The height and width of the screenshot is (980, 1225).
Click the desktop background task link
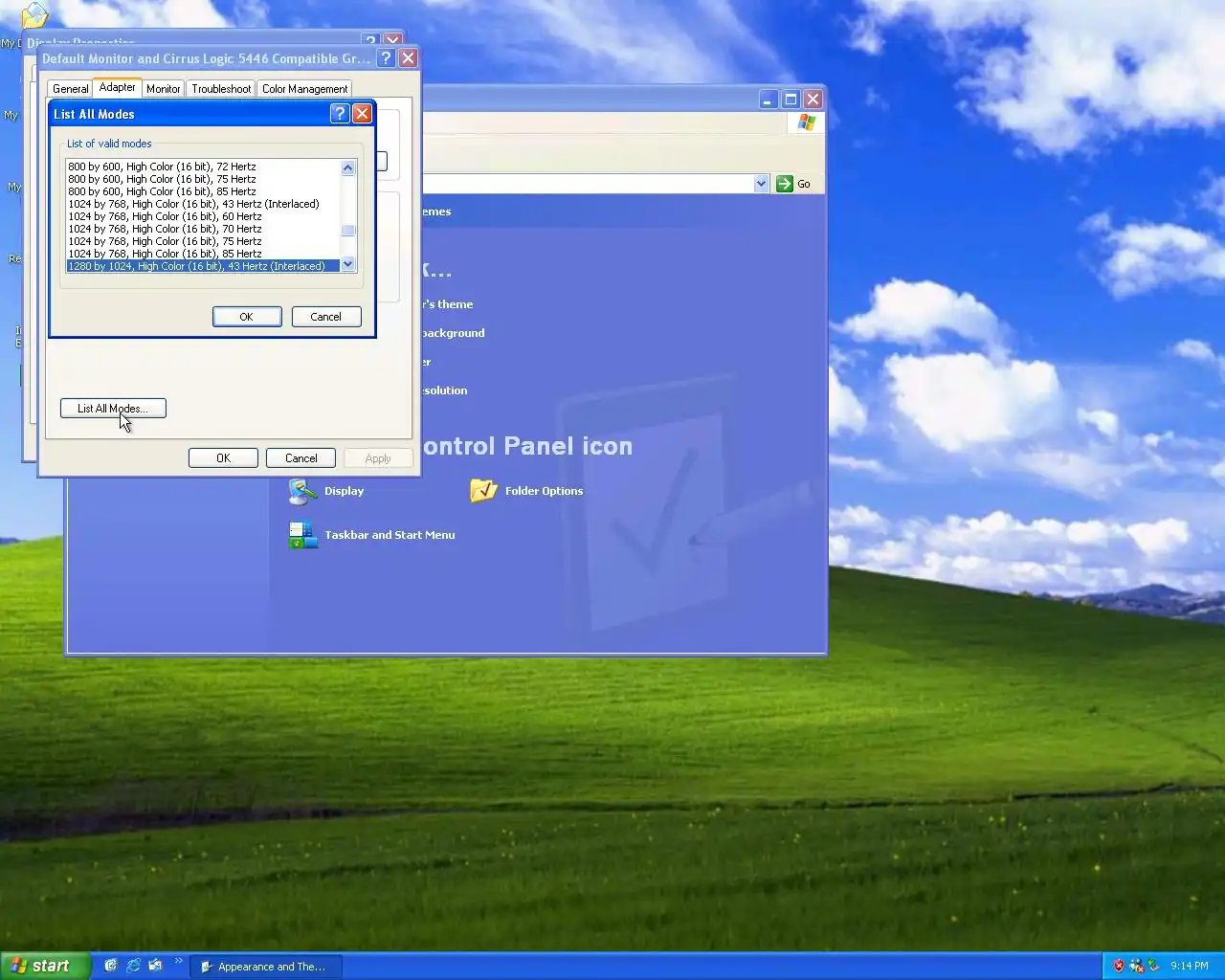[x=453, y=333]
